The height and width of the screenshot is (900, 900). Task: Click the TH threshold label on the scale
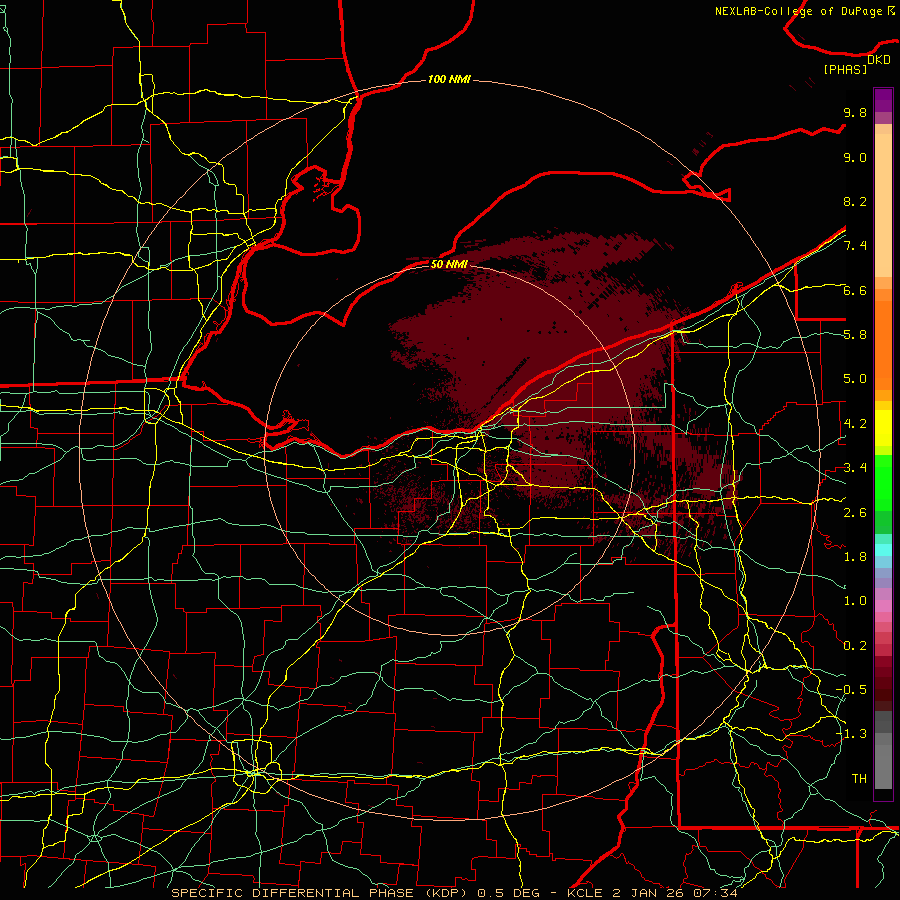(x=859, y=779)
